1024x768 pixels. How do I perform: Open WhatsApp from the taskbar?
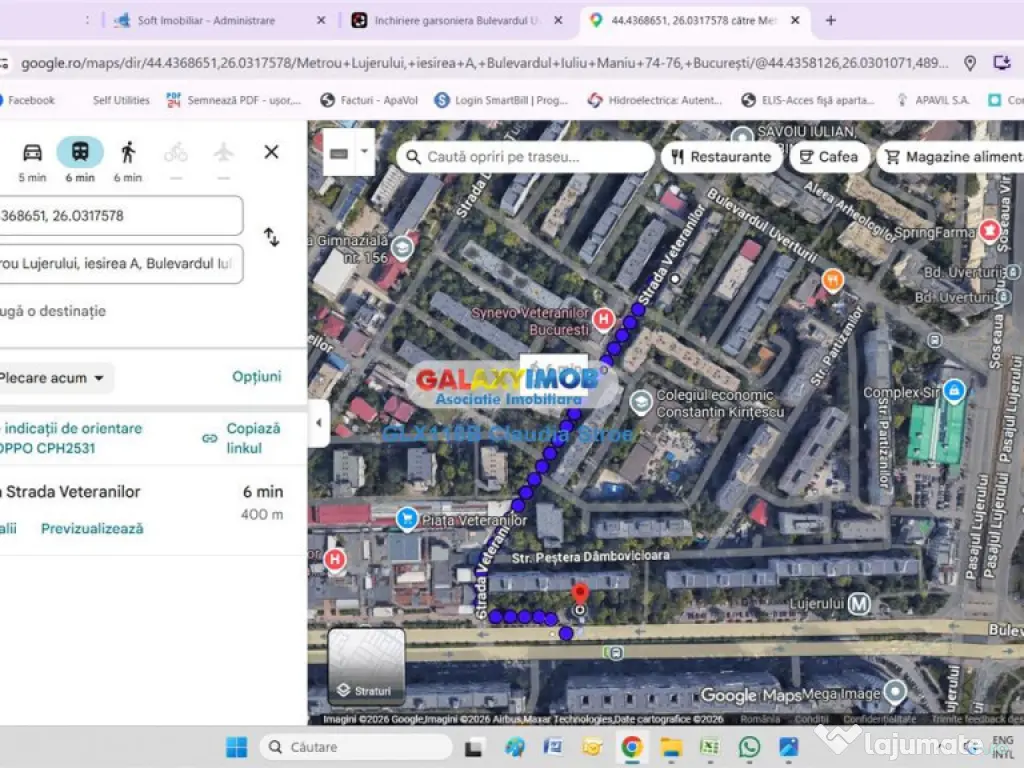pyautogui.click(x=750, y=747)
